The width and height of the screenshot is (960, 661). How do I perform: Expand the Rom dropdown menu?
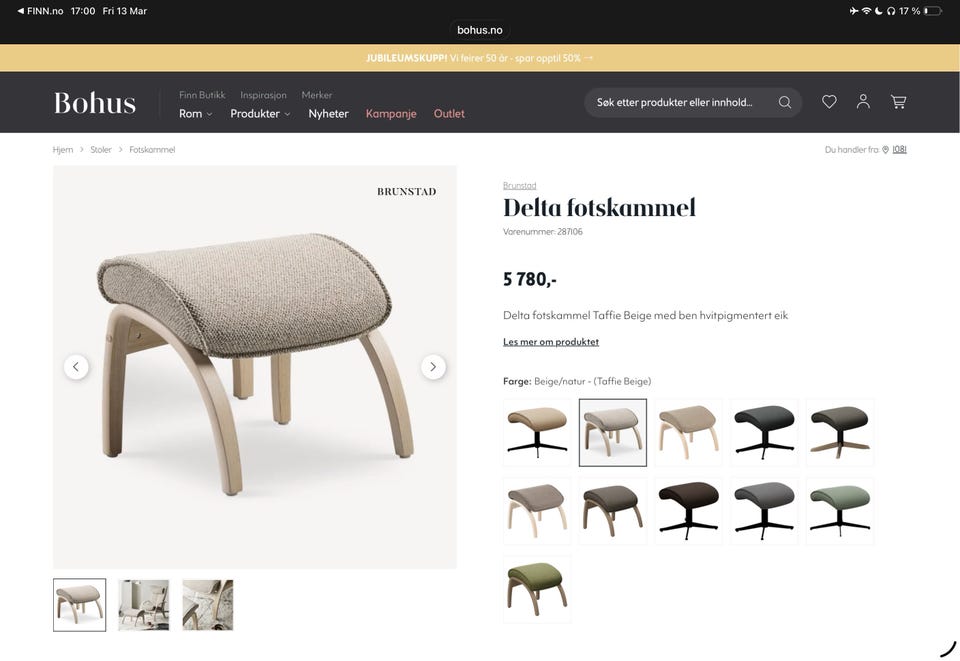pyautogui.click(x=195, y=113)
